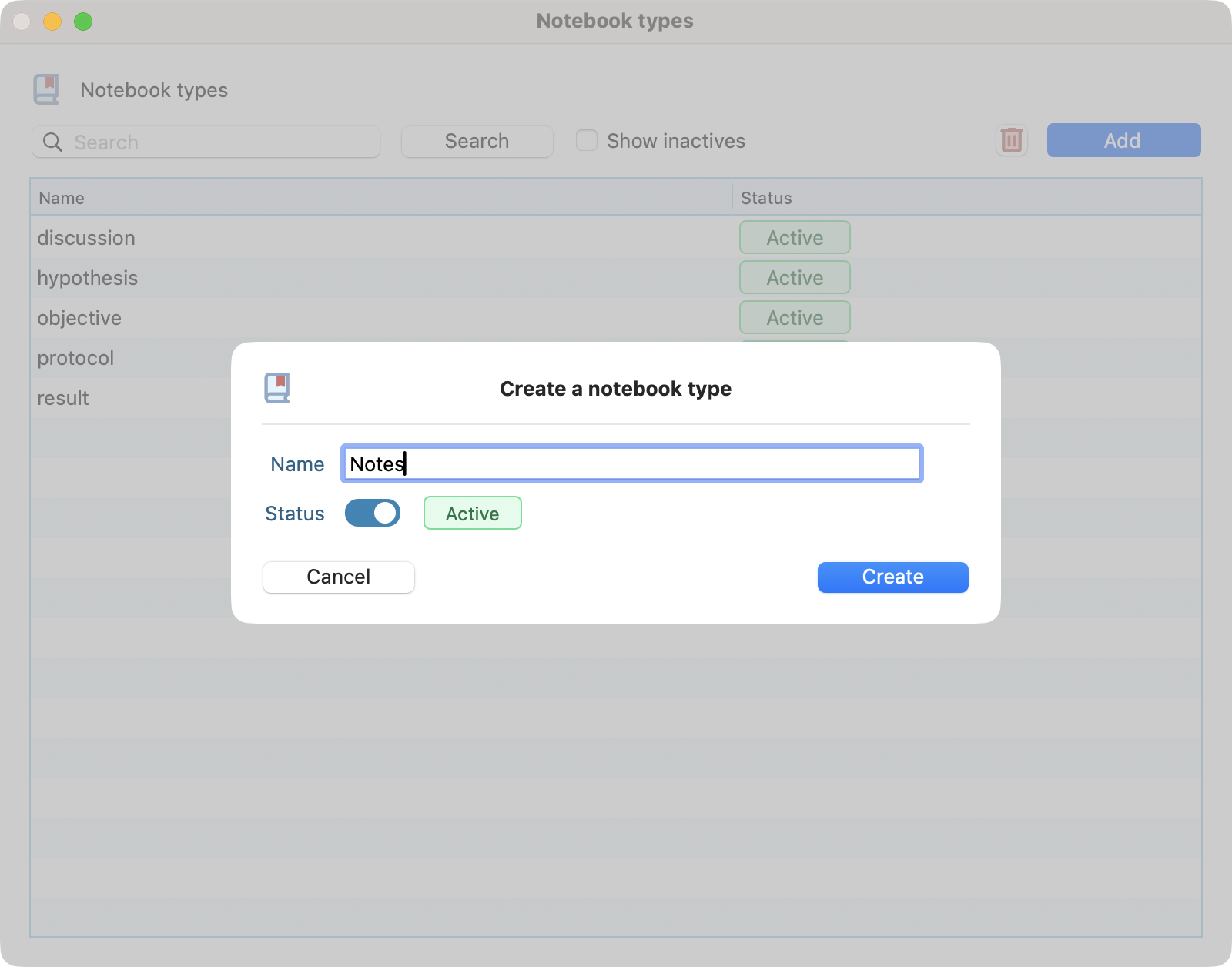The width and height of the screenshot is (1232, 967).
Task: Click the magnifying glass search icon
Action: 52,142
